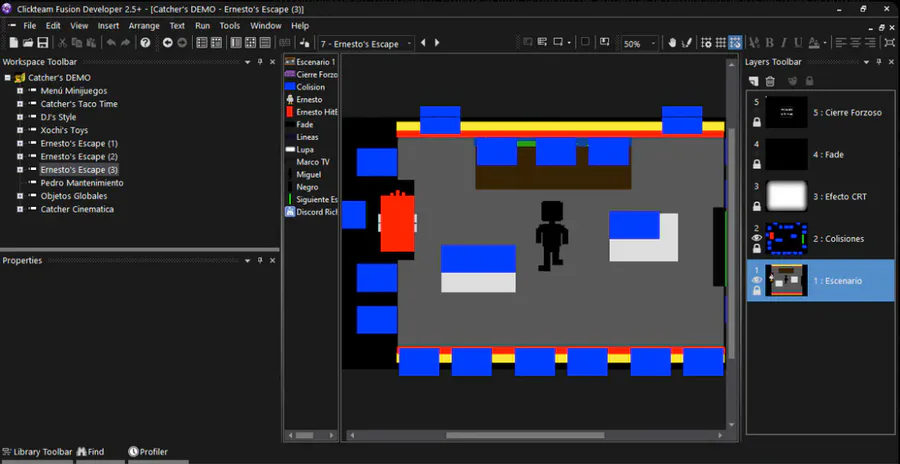Close the Properties panel
This screenshot has height=464, width=900.
click(x=273, y=260)
